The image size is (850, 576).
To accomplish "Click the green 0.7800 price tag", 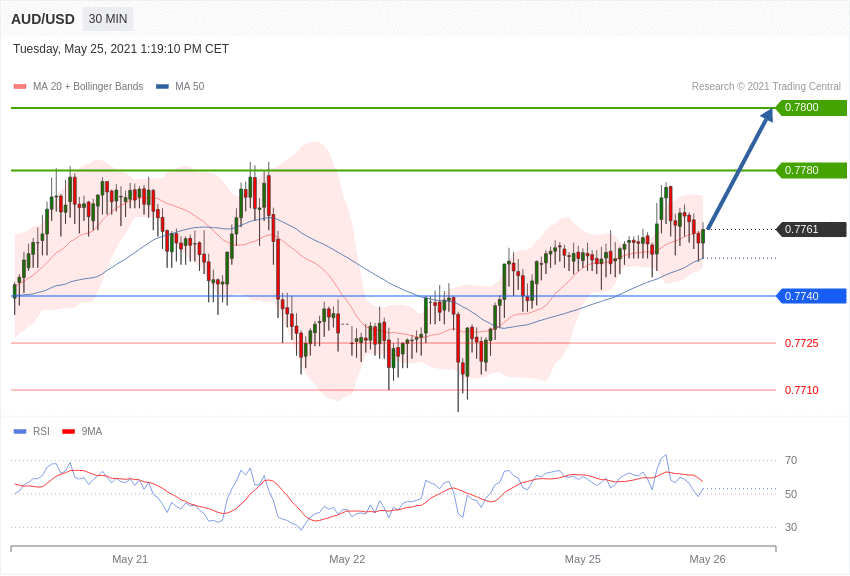I will tap(812, 107).
